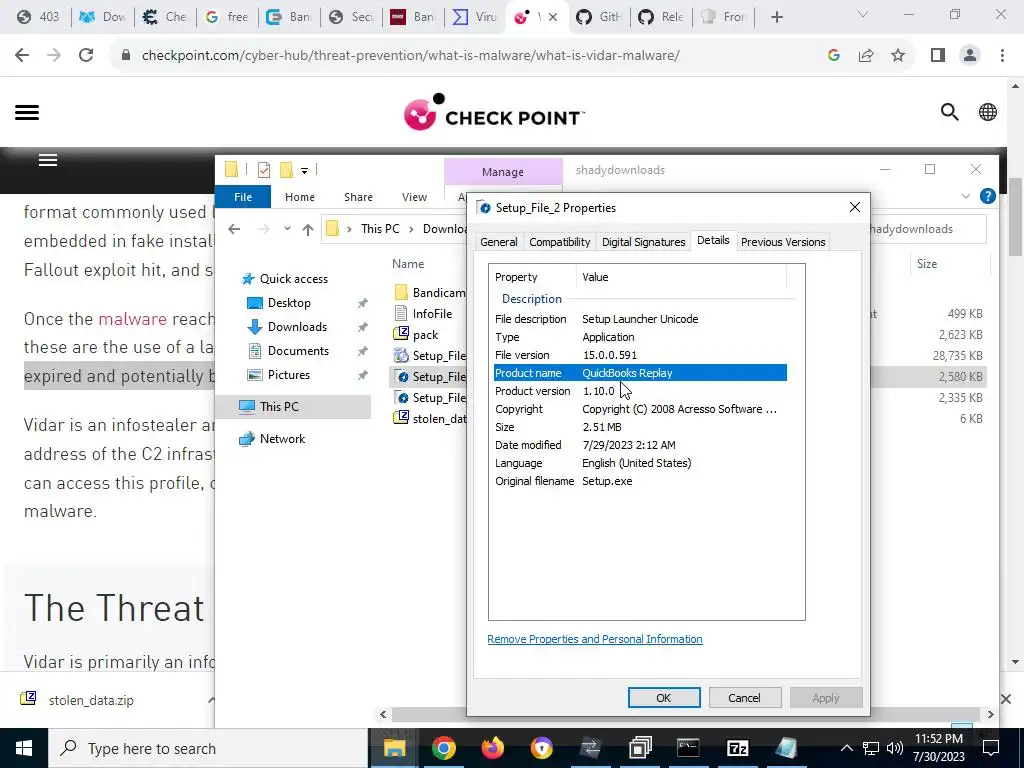Click the share page icon in address bar

pyautogui.click(x=866, y=56)
